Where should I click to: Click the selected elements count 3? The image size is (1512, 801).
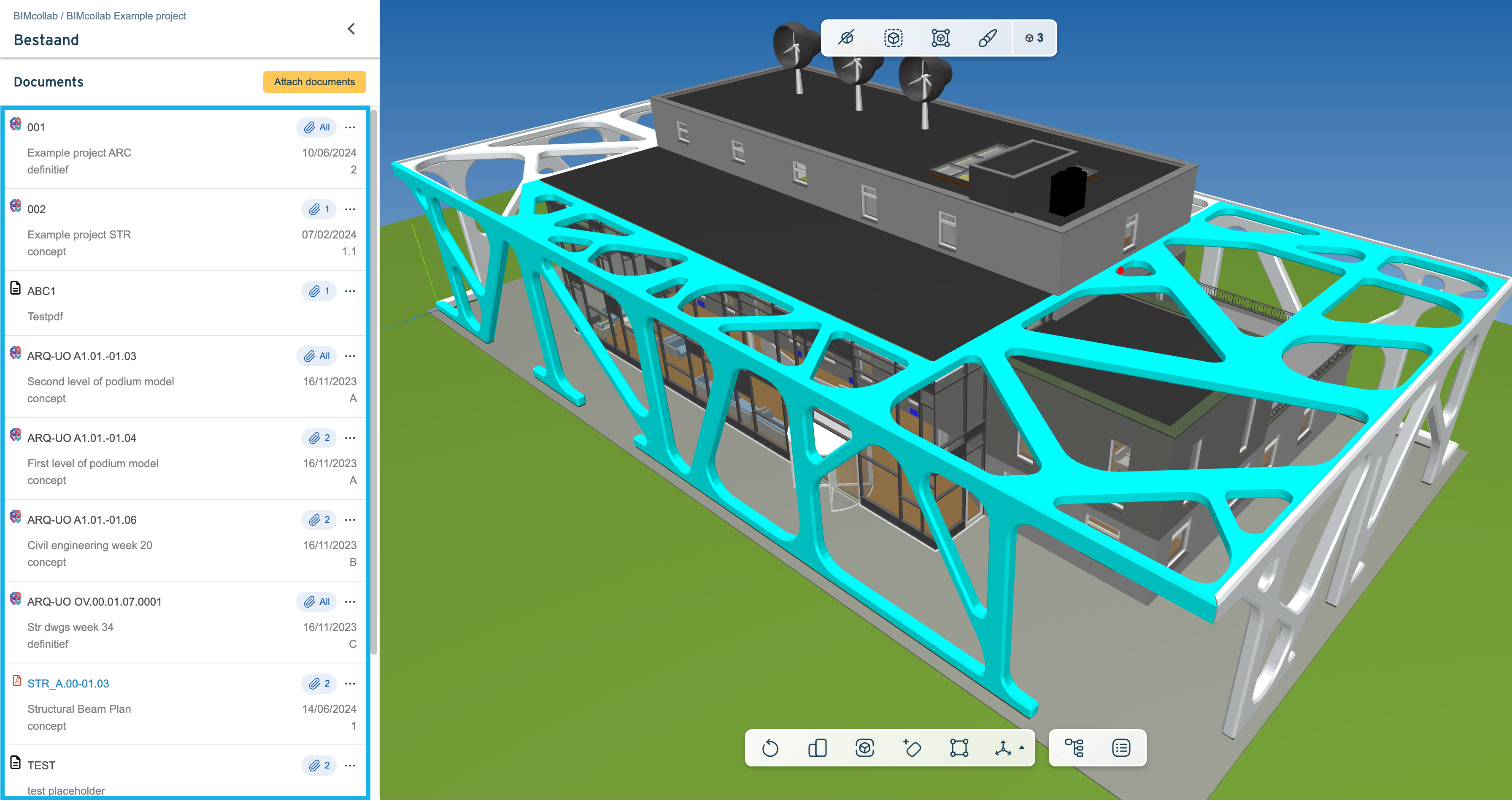[x=1034, y=38]
